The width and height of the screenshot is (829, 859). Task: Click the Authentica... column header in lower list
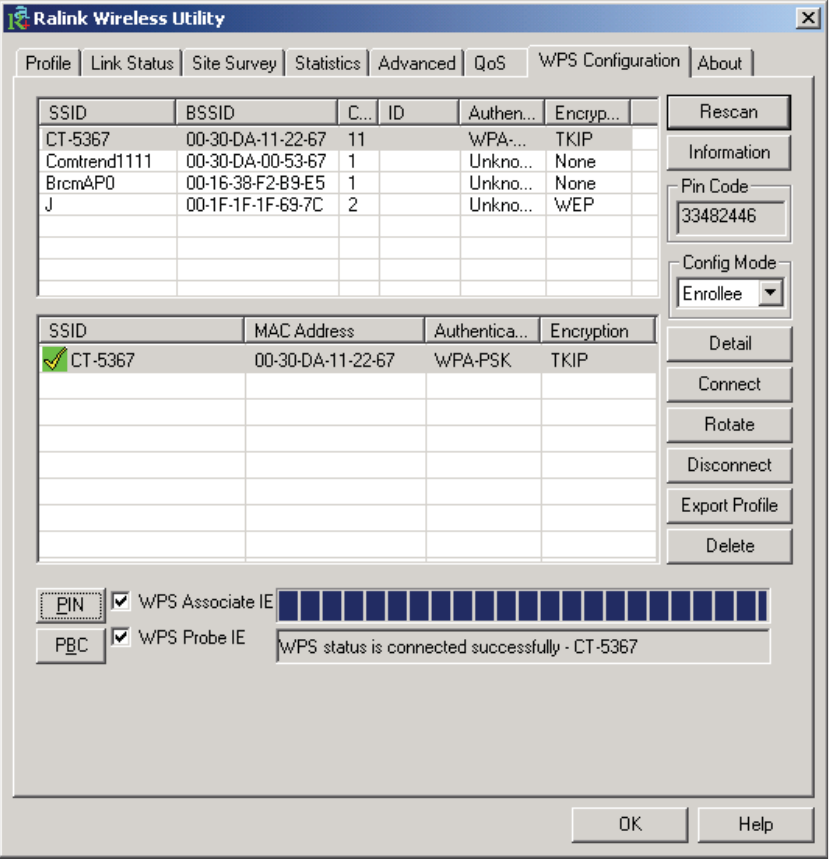[483, 331]
